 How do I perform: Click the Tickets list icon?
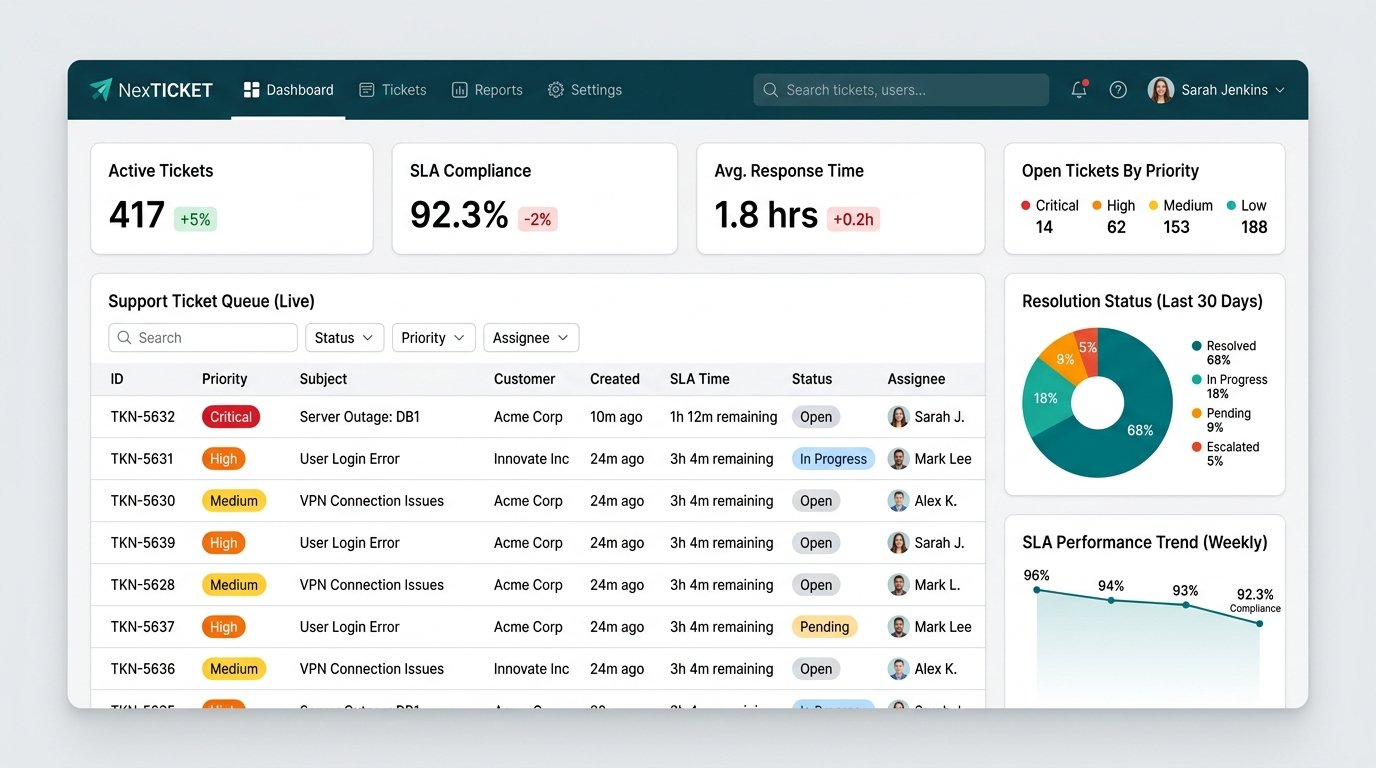367,90
